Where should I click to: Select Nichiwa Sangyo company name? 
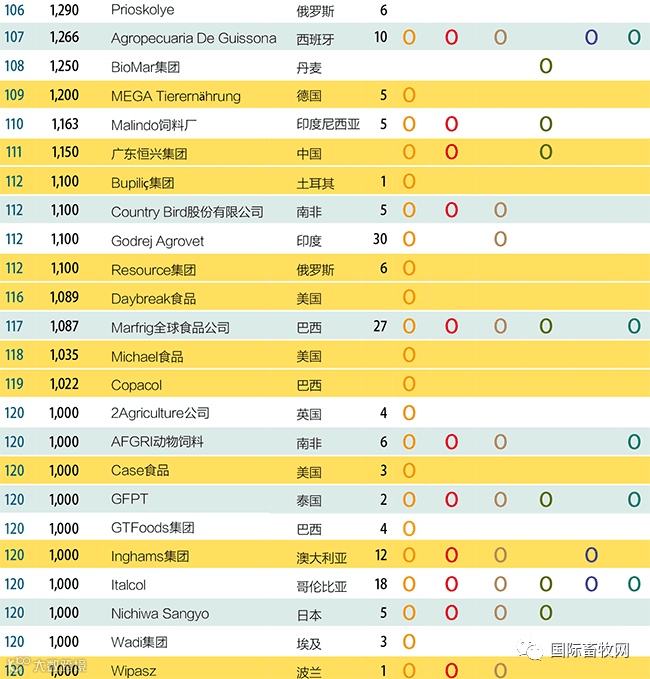point(160,614)
